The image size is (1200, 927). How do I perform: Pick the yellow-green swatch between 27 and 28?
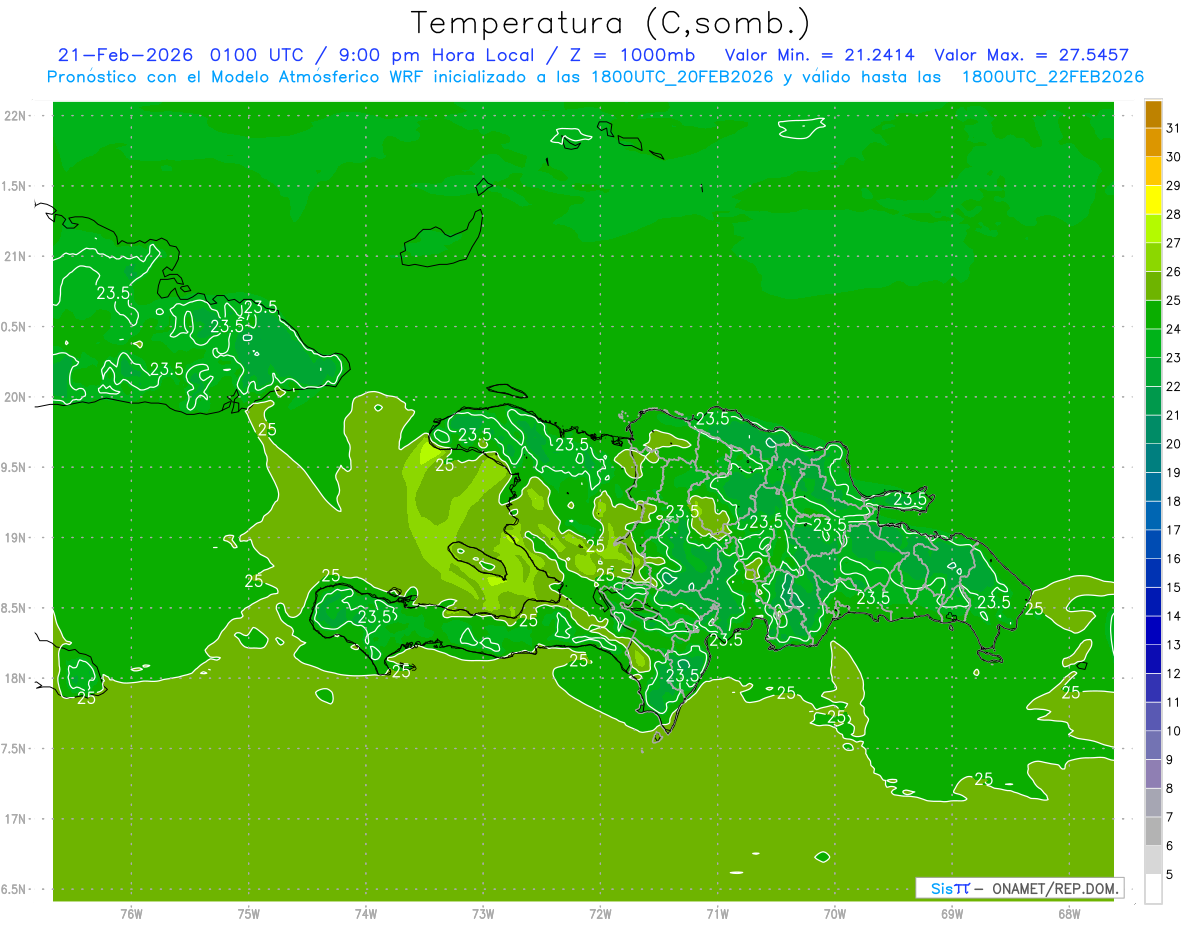1153,229
